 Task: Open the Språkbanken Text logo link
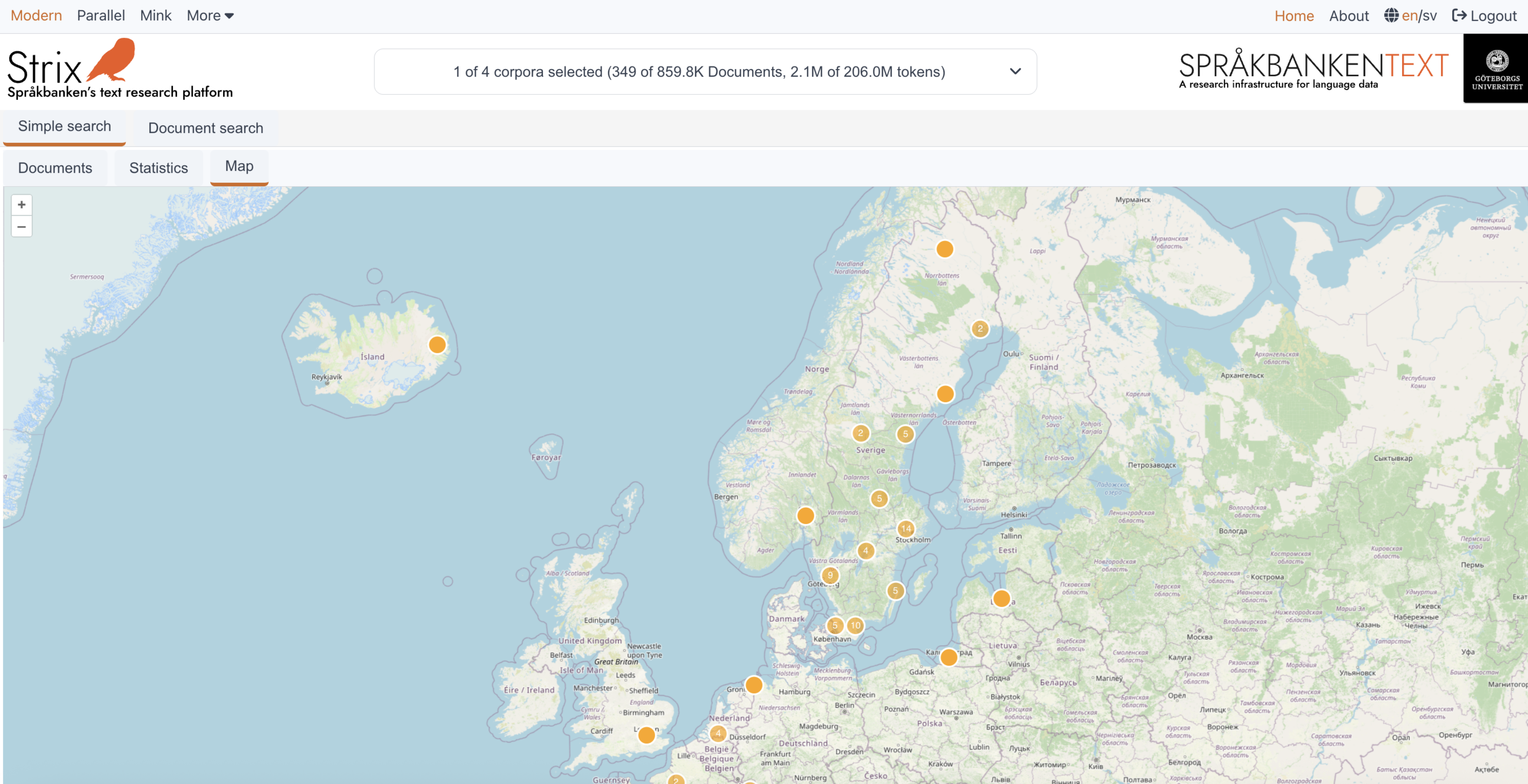1313,69
